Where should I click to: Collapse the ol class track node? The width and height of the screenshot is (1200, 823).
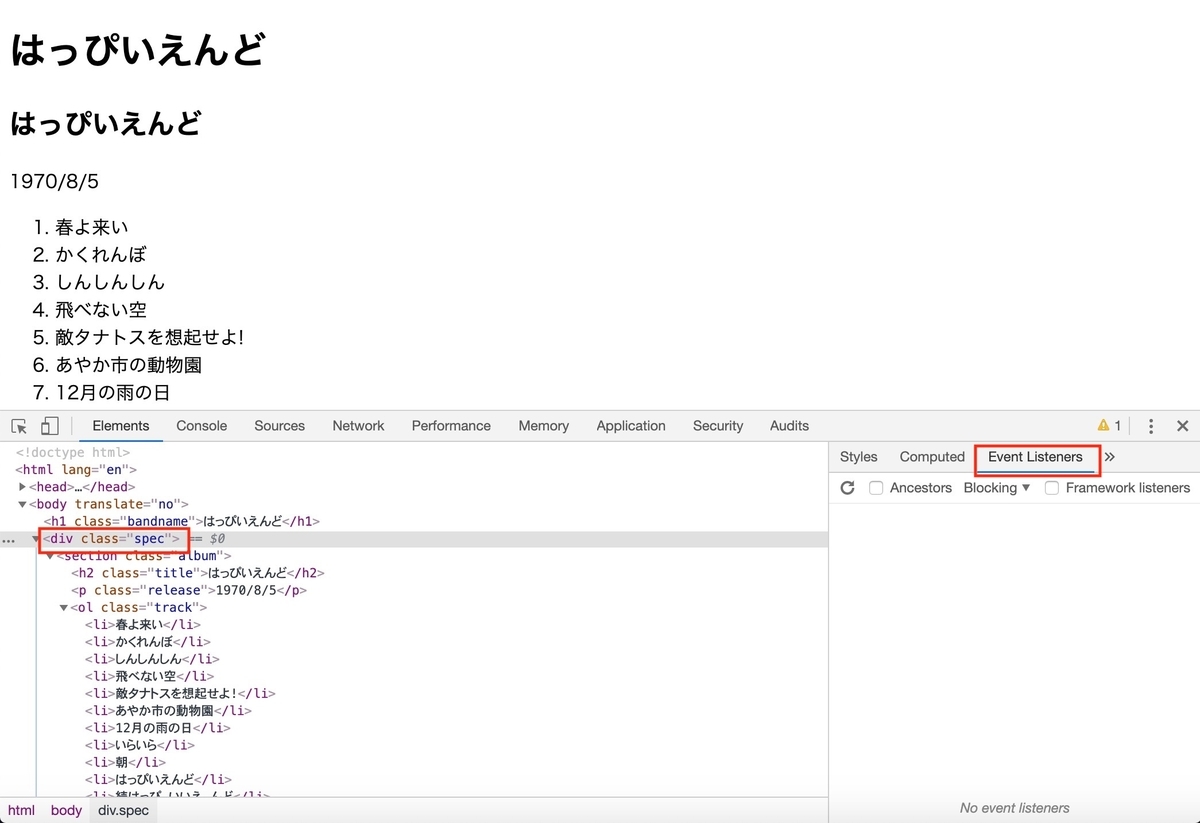[65, 607]
